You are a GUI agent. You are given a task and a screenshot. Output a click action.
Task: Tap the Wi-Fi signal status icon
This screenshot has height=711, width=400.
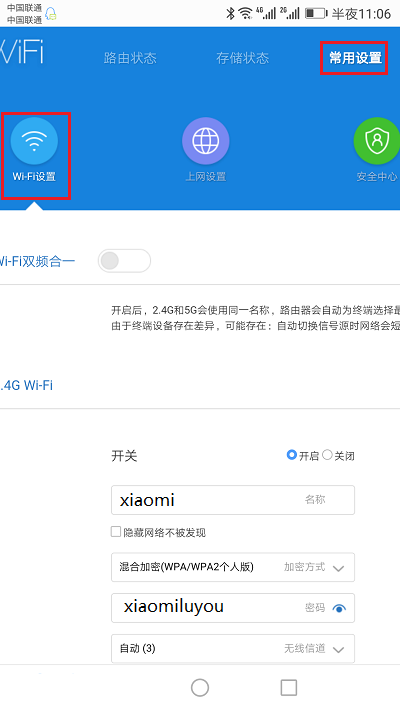245,14
